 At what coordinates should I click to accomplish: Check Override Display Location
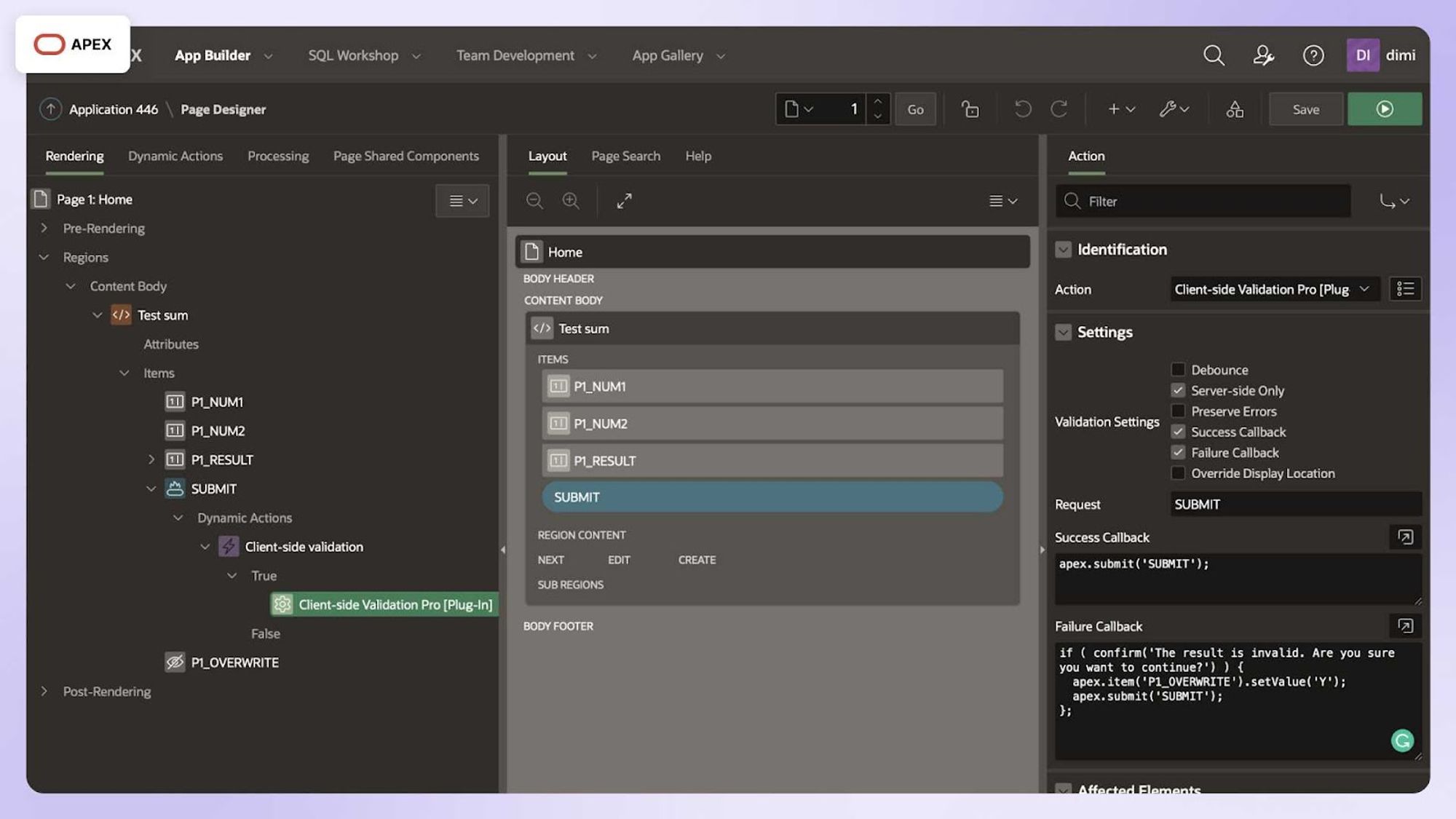point(1178,473)
